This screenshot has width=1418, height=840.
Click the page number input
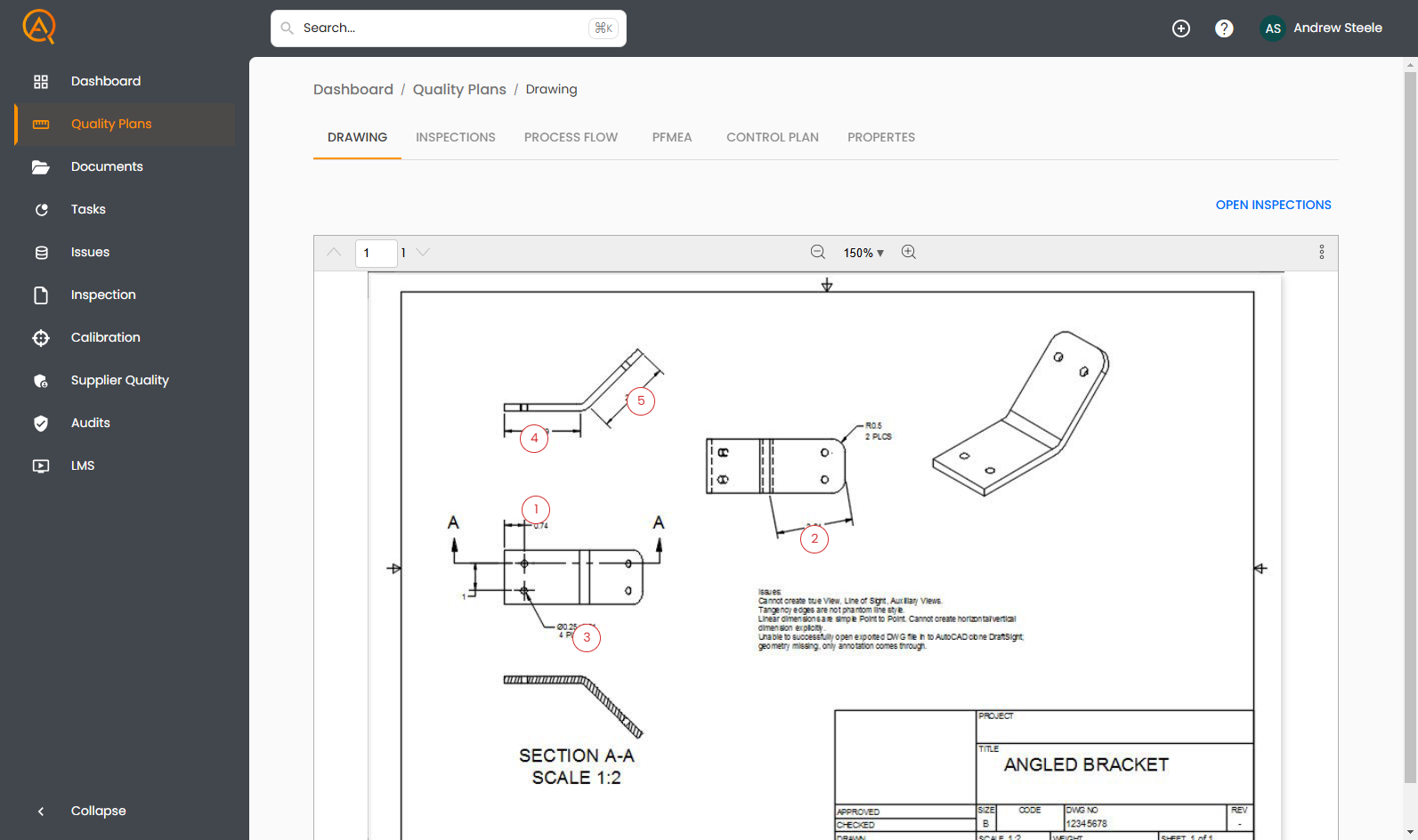(376, 253)
